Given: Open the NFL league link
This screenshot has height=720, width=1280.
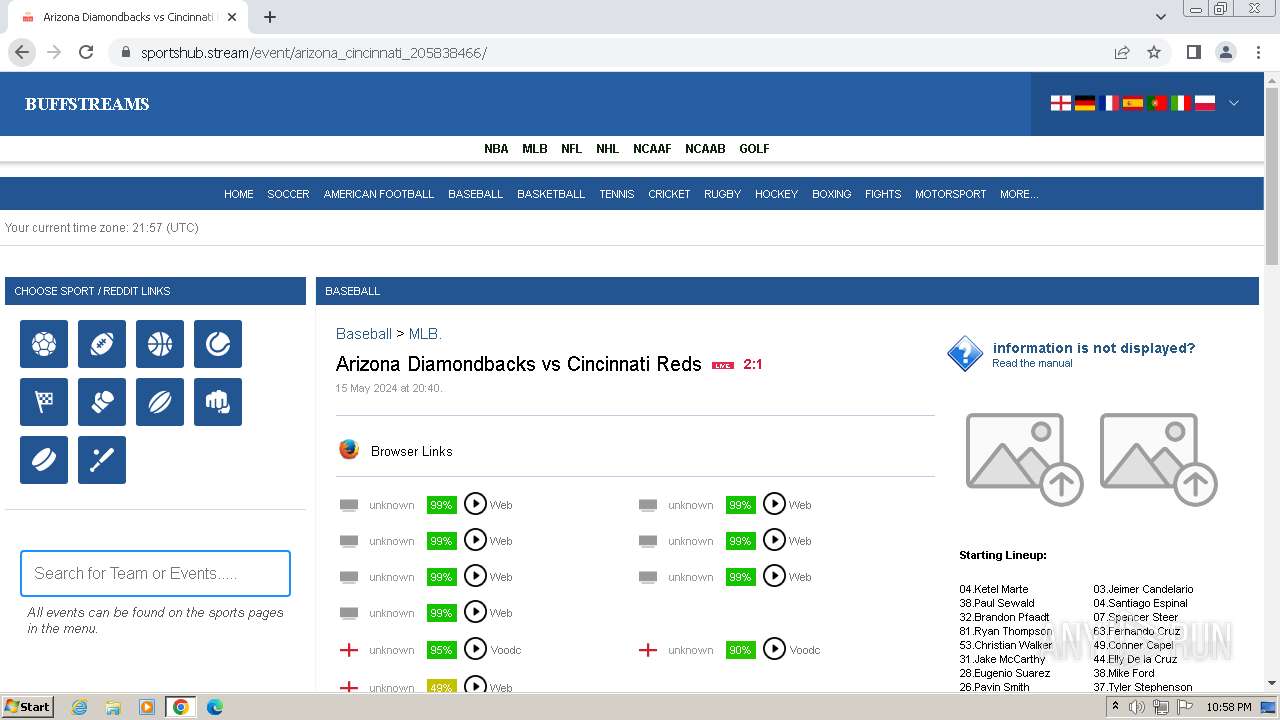Looking at the screenshot, I should click(x=571, y=148).
